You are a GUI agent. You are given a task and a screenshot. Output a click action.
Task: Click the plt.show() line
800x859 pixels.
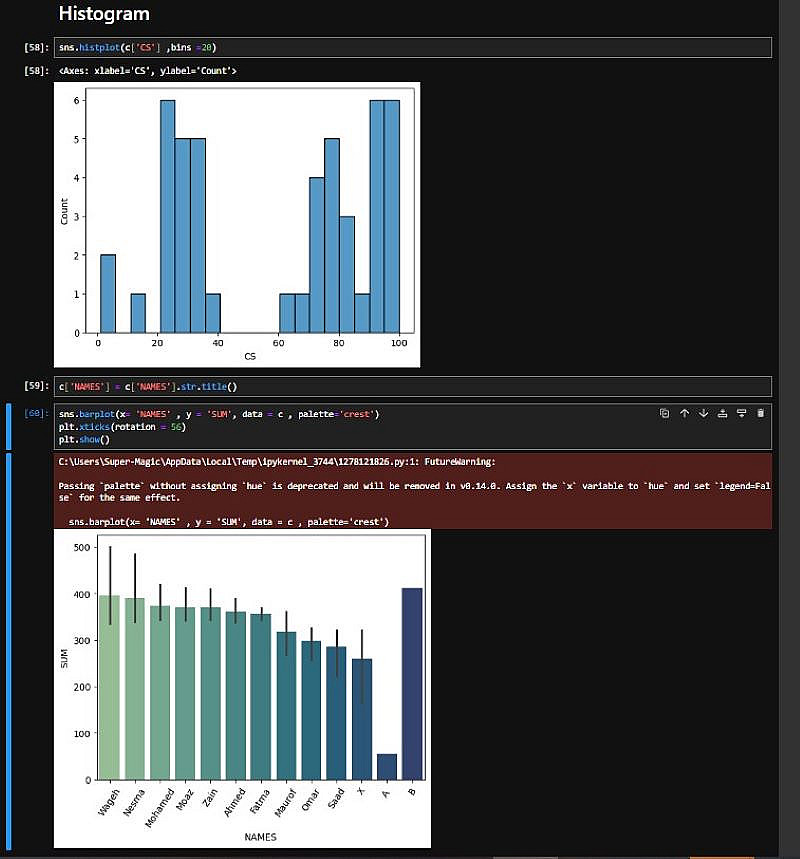[x=84, y=439]
